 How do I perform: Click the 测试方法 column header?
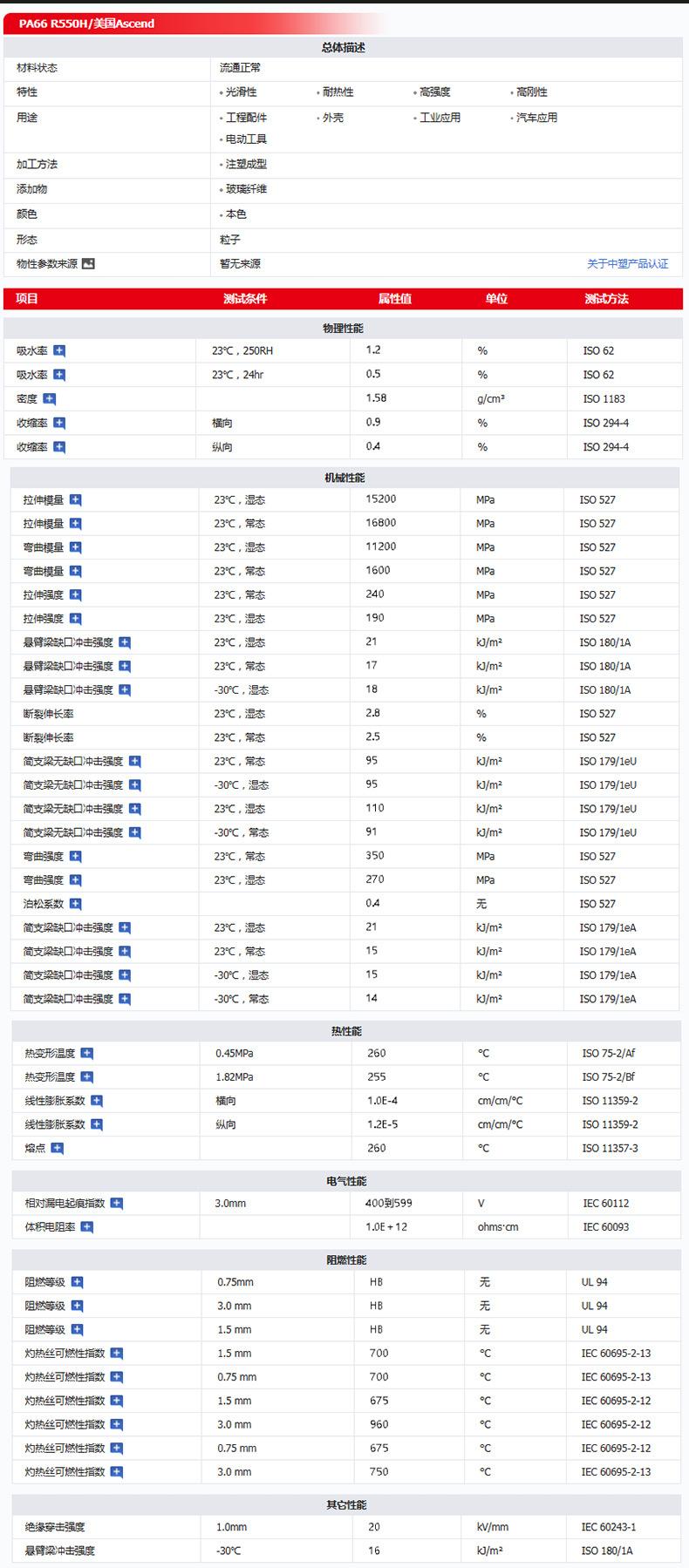click(x=606, y=299)
